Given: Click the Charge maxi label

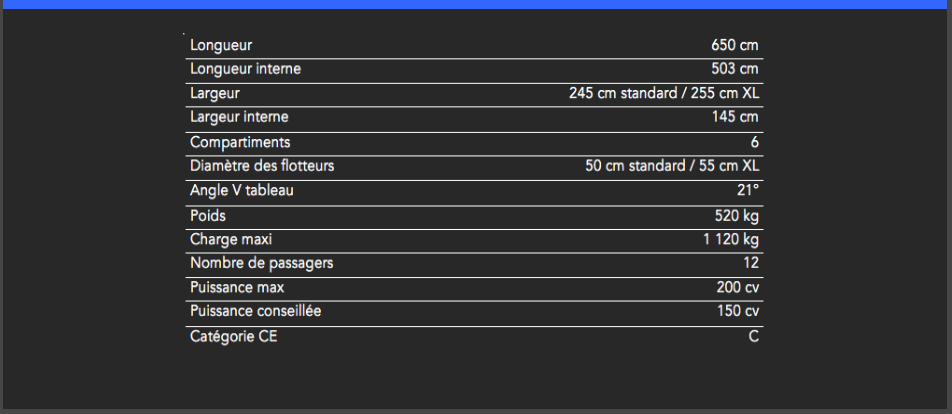Looking at the screenshot, I should [x=231, y=239].
